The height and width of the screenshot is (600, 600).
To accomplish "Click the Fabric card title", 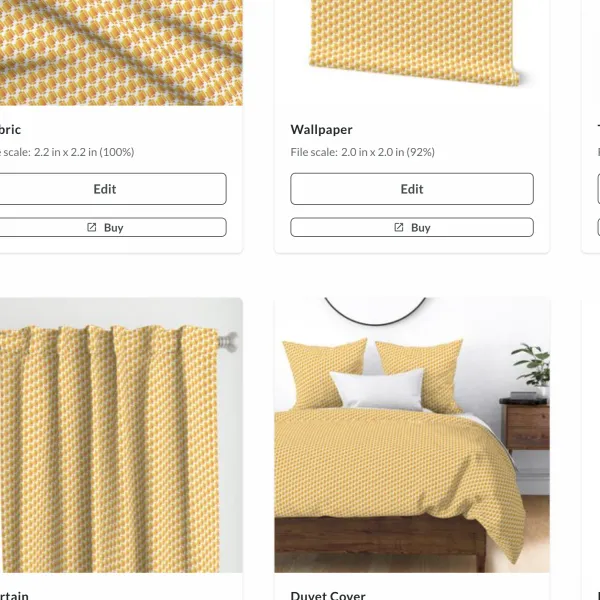I will point(10,130).
